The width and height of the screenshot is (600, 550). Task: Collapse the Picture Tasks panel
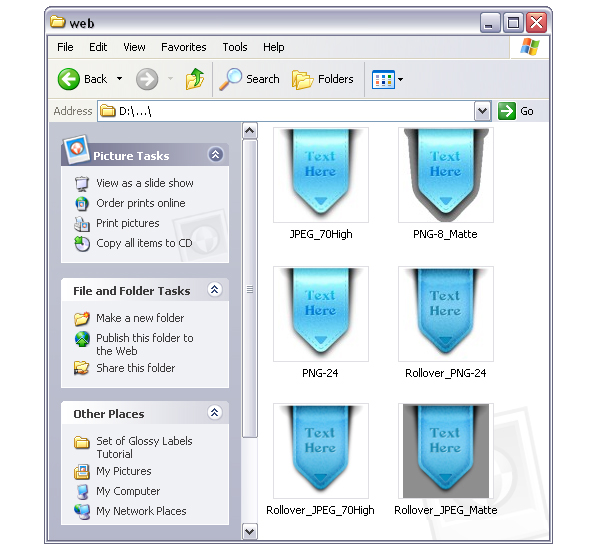pyautogui.click(x=215, y=155)
